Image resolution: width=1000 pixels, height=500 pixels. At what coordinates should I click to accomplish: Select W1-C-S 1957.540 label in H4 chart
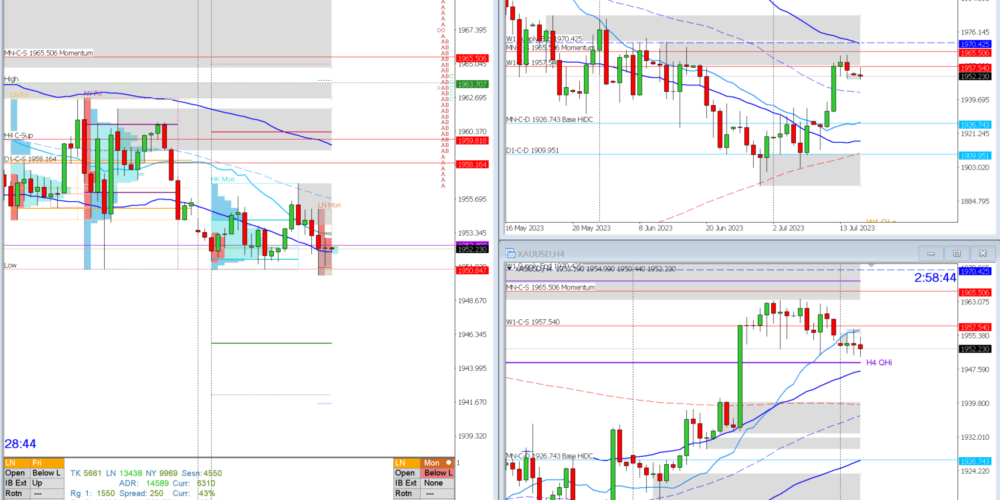pyautogui.click(x=533, y=322)
